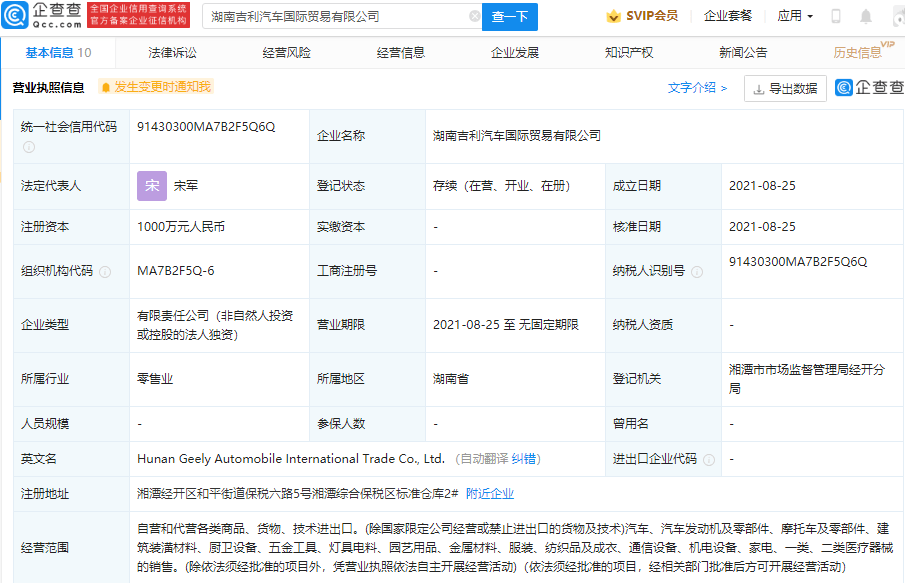The image size is (905, 583).
Task: Click region value 湖南省
Action: (451, 379)
